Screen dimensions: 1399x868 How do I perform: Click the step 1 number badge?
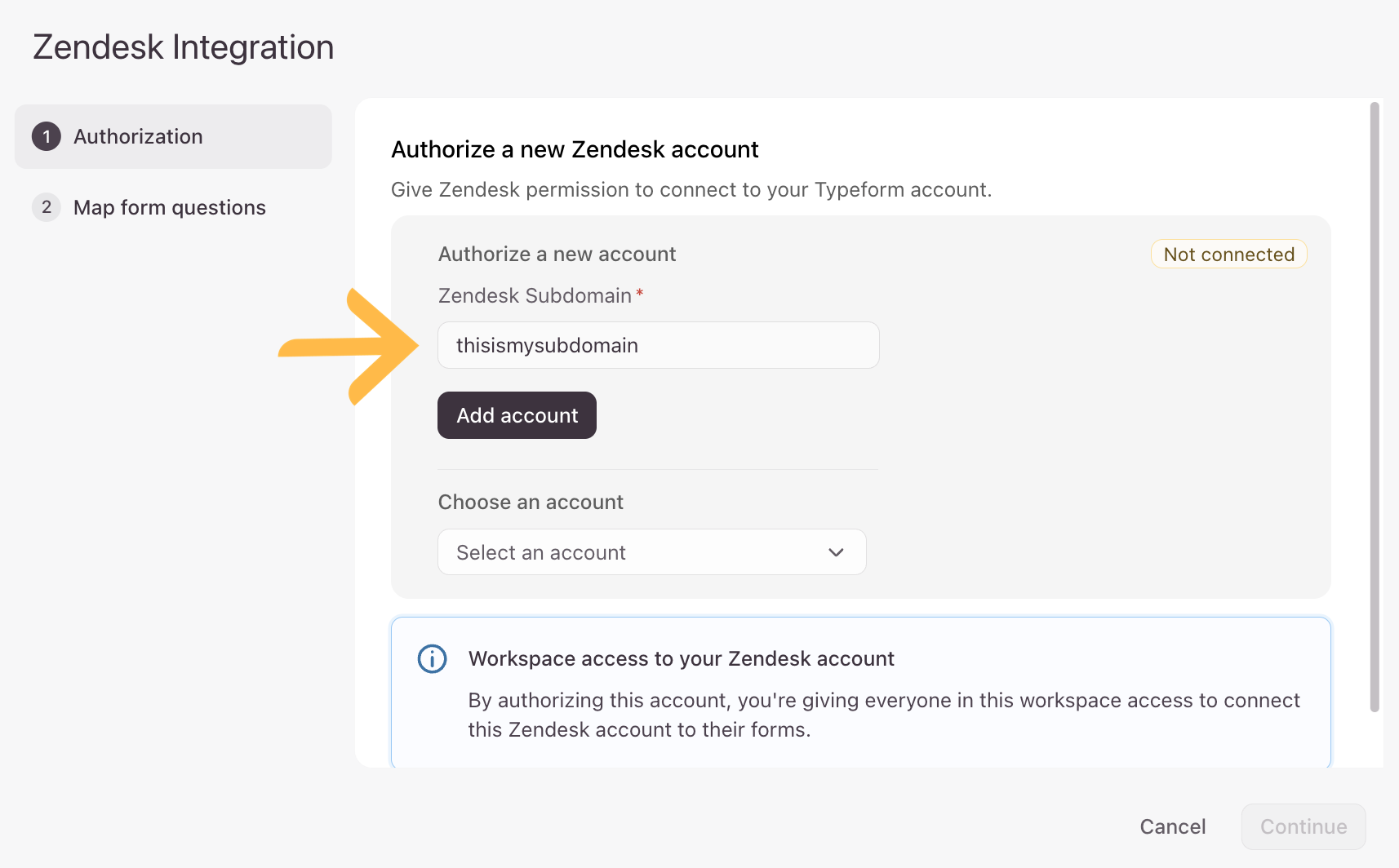pyautogui.click(x=47, y=136)
